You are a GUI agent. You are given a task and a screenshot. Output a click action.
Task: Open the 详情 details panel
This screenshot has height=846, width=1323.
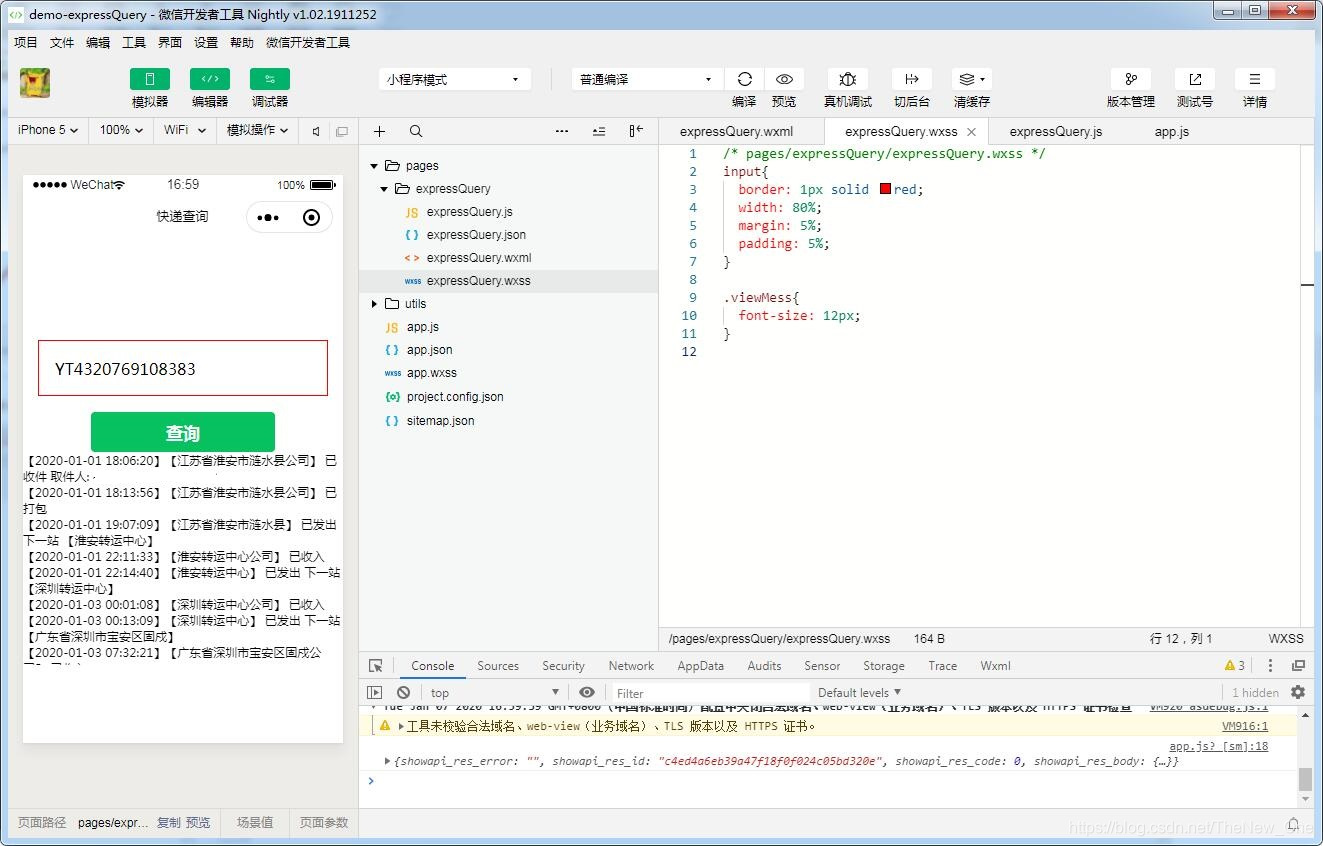1255,79
